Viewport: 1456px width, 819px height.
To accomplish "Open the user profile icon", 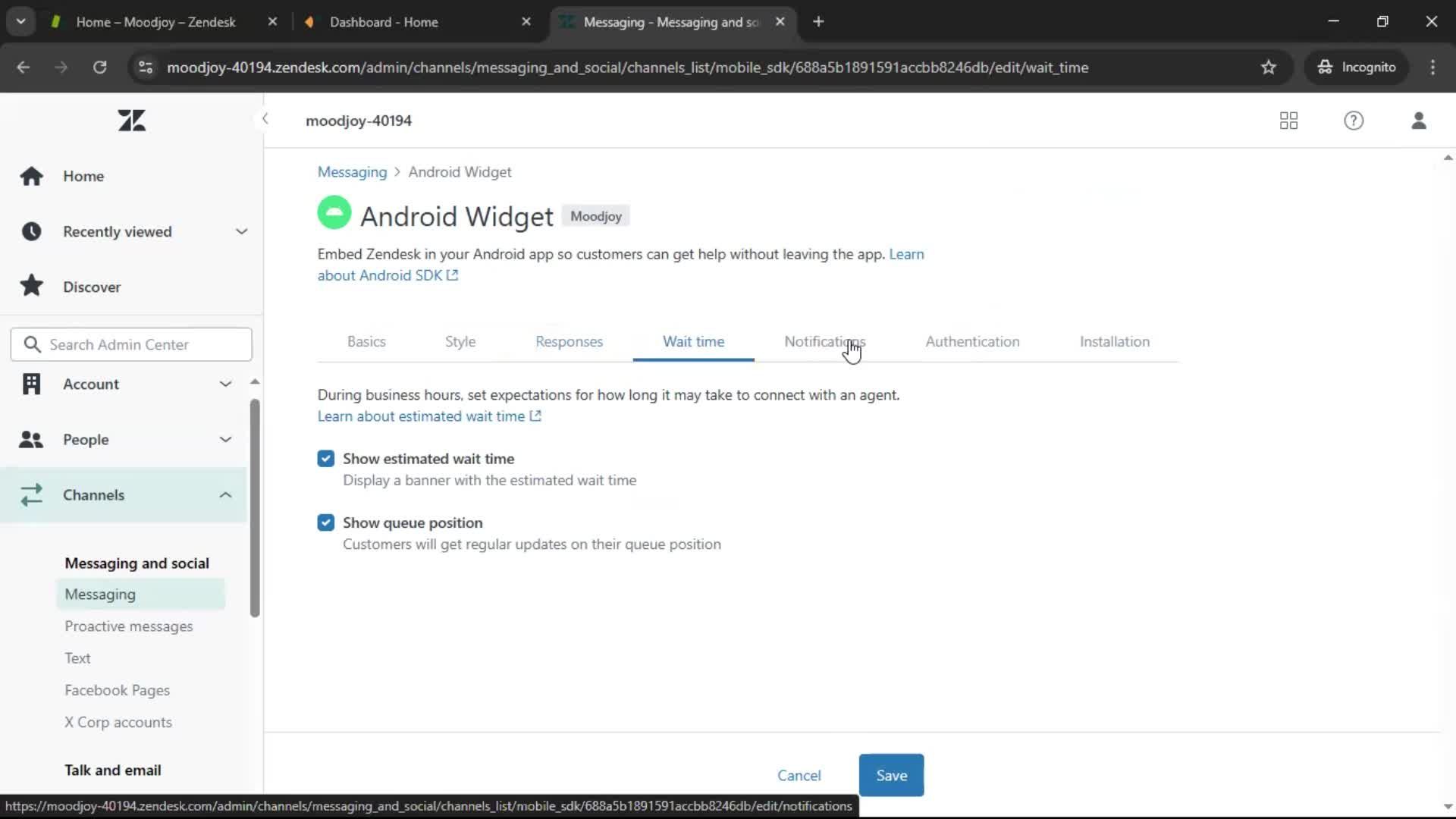I will point(1419,121).
